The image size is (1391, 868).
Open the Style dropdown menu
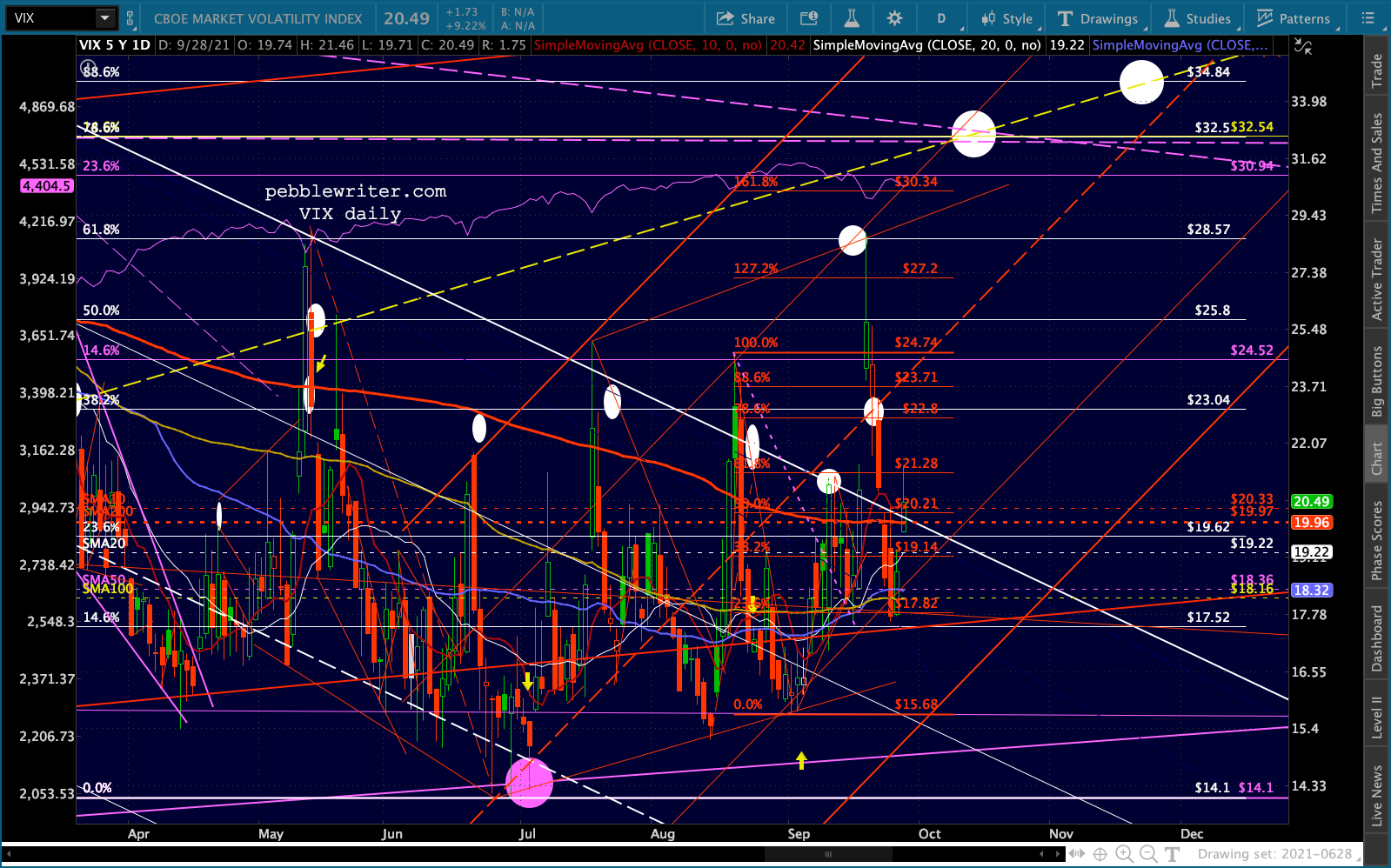1006,18
